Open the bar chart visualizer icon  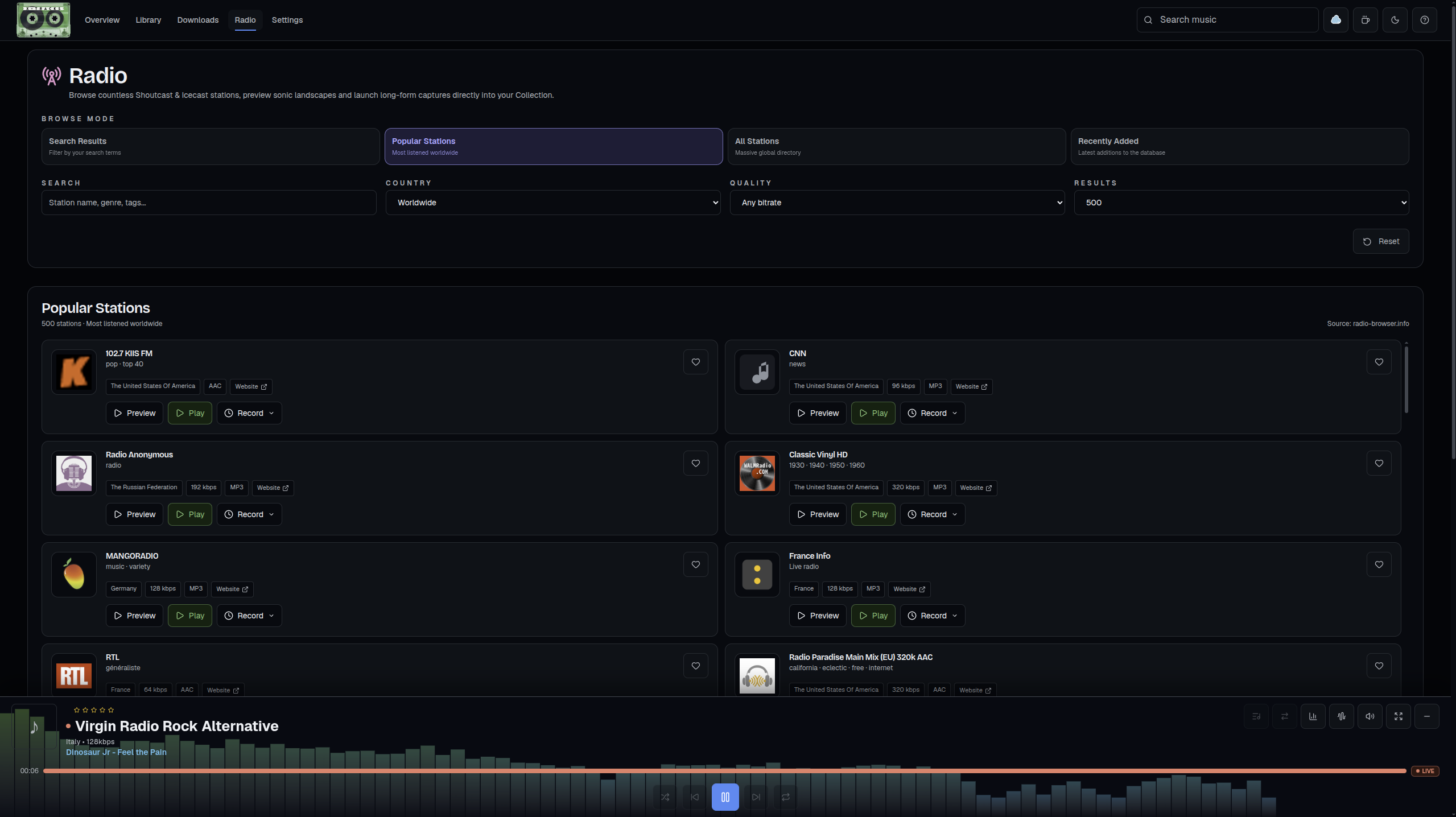(x=1313, y=716)
